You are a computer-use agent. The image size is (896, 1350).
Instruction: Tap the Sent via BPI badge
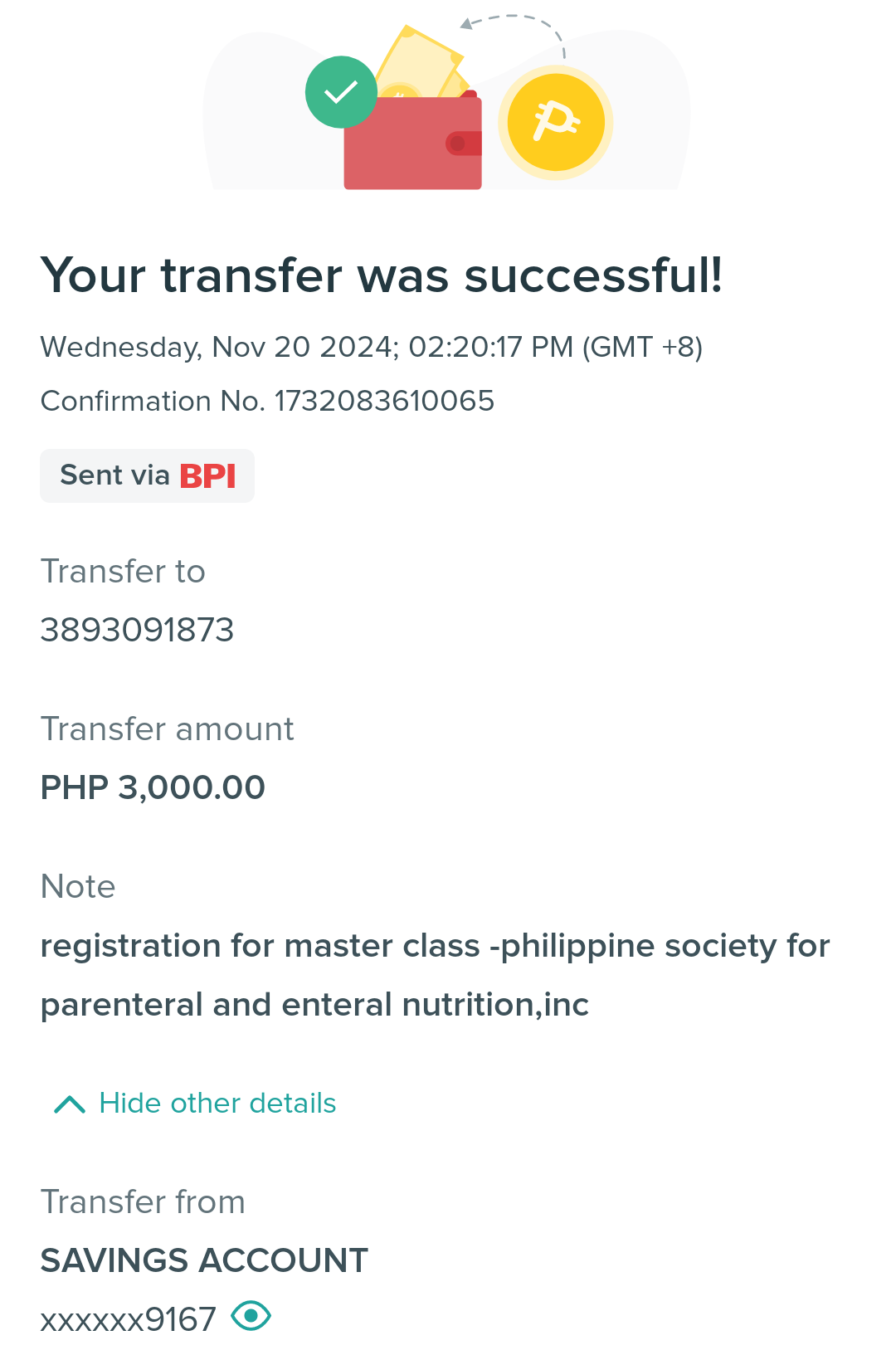pos(148,475)
